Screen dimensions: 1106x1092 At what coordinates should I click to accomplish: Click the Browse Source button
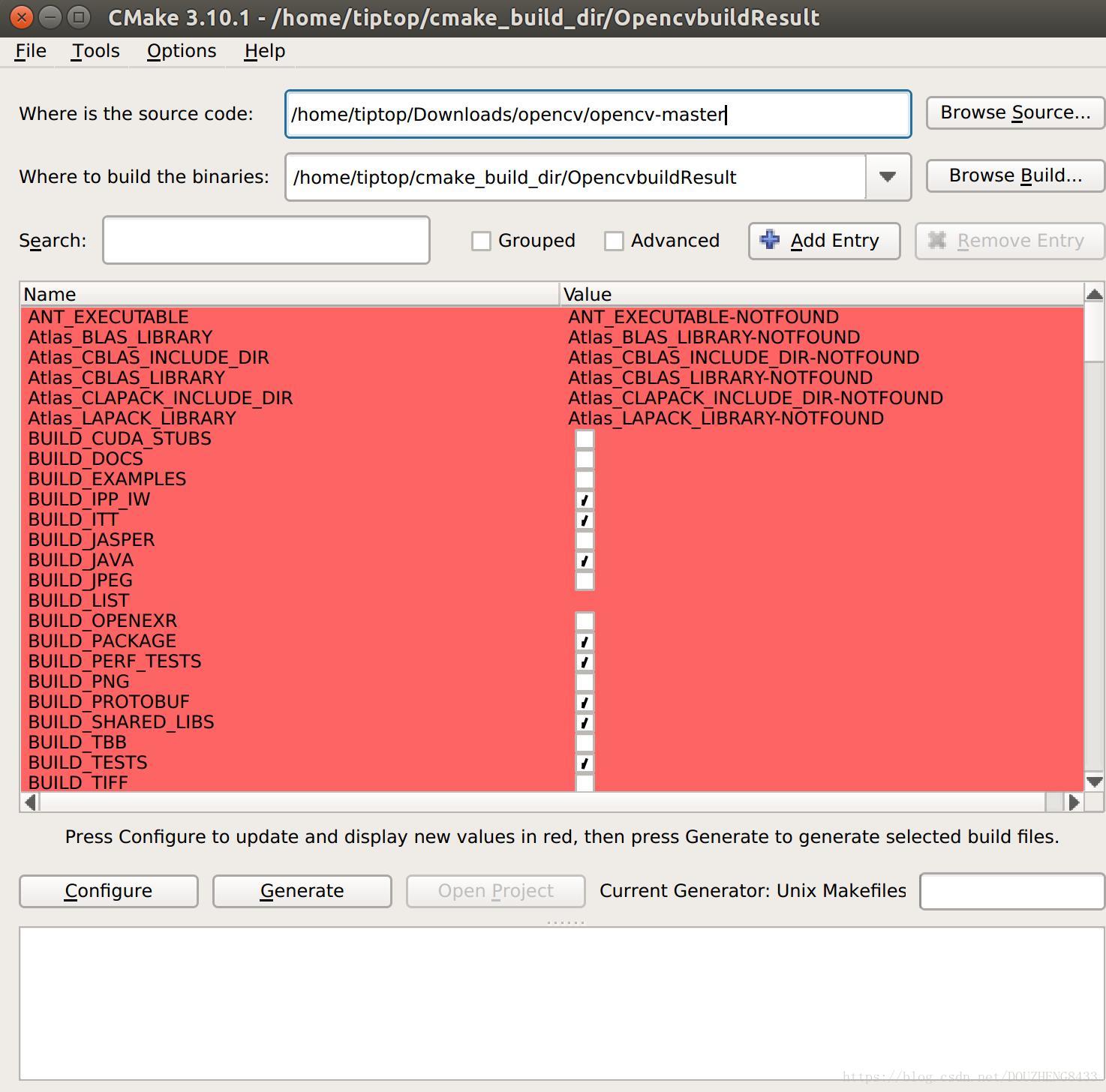click(x=1015, y=112)
